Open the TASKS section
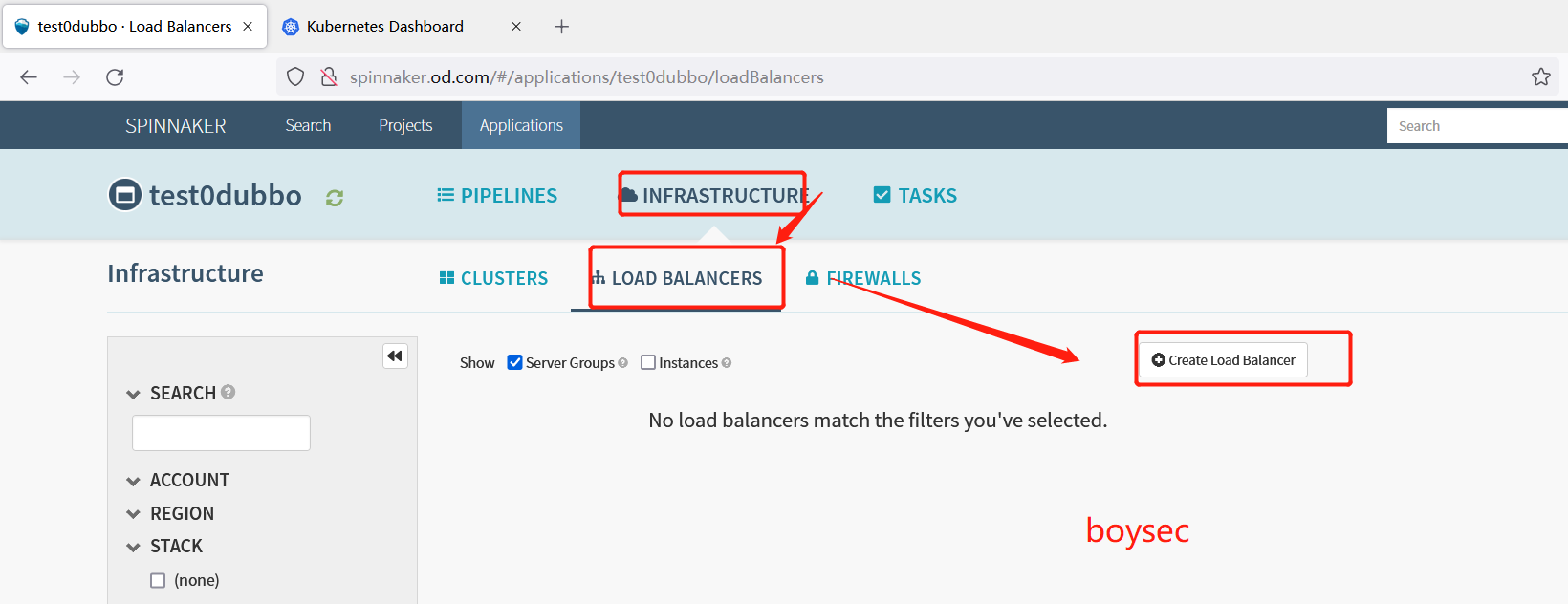Viewport: 1568px width, 604px height. [x=915, y=196]
